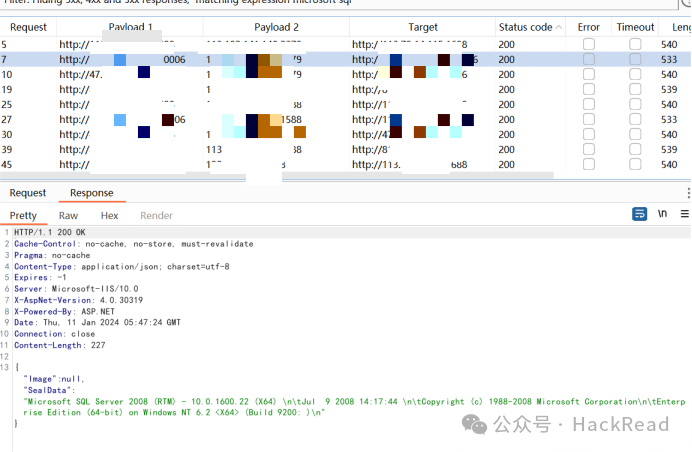Click the 'Content-Length: 227' header line

pos(60,345)
